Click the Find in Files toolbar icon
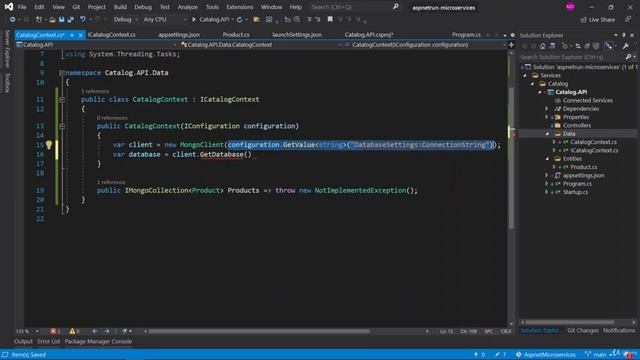The image size is (640, 360). click(x=256, y=20)
